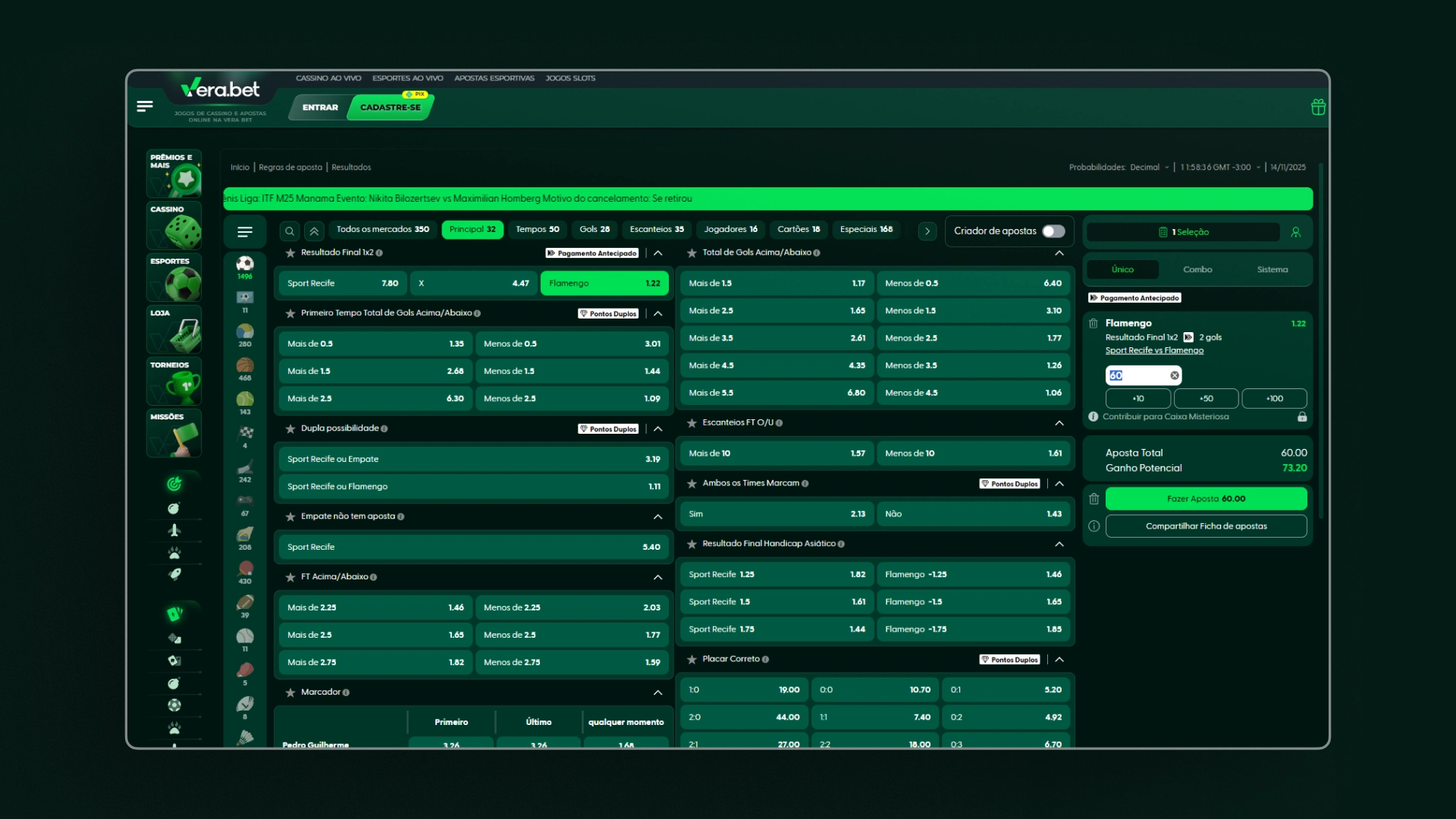Open the Cassino dice sidebar tile

(174, 226)
